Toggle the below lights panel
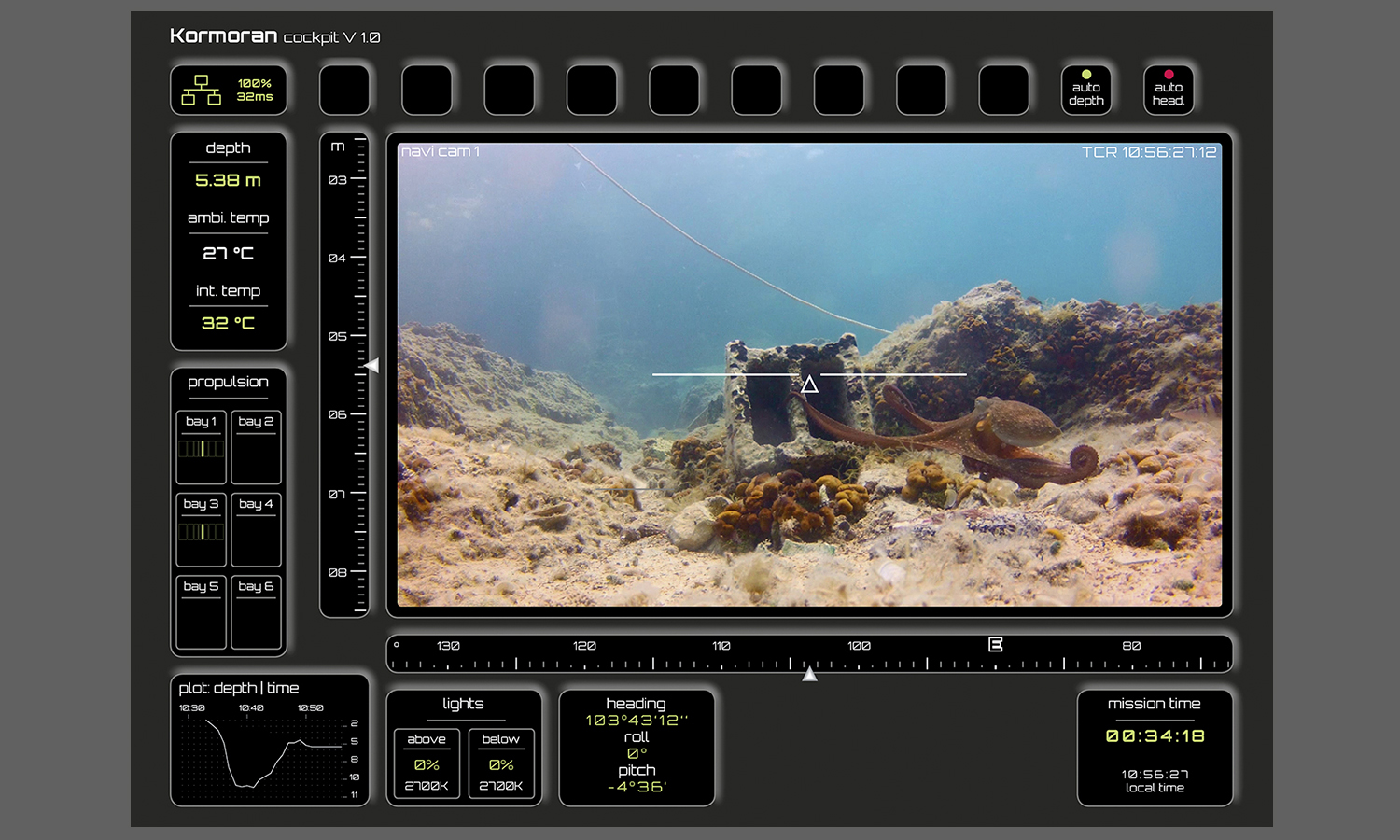 click(501, 764)
